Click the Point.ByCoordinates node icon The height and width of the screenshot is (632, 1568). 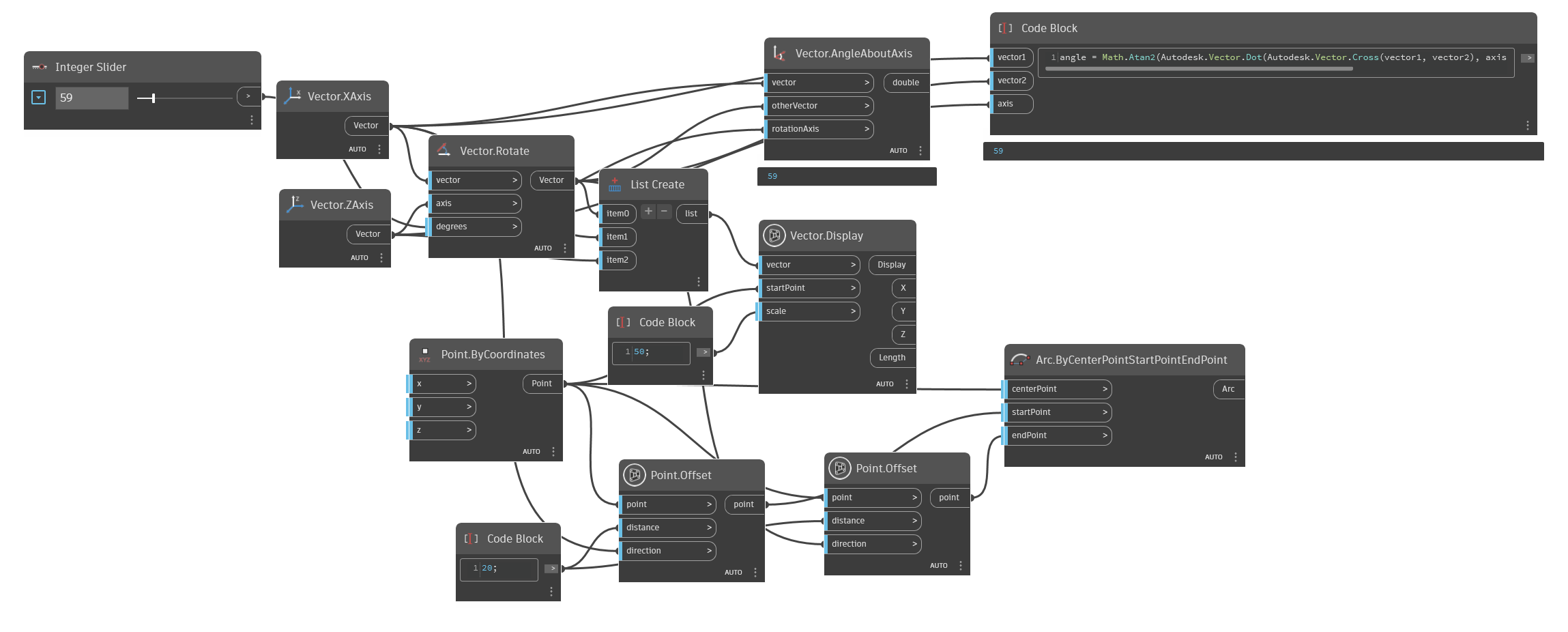[424, 355]
